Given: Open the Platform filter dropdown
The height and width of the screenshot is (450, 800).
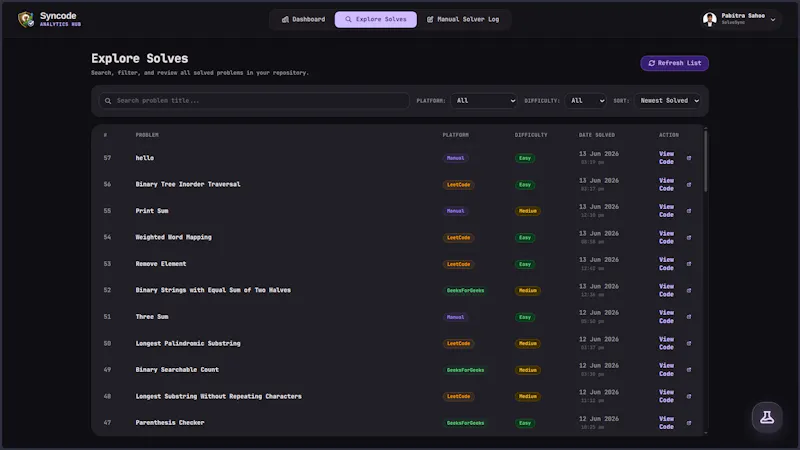Looking at the screenshot, I should click(484, 101).
